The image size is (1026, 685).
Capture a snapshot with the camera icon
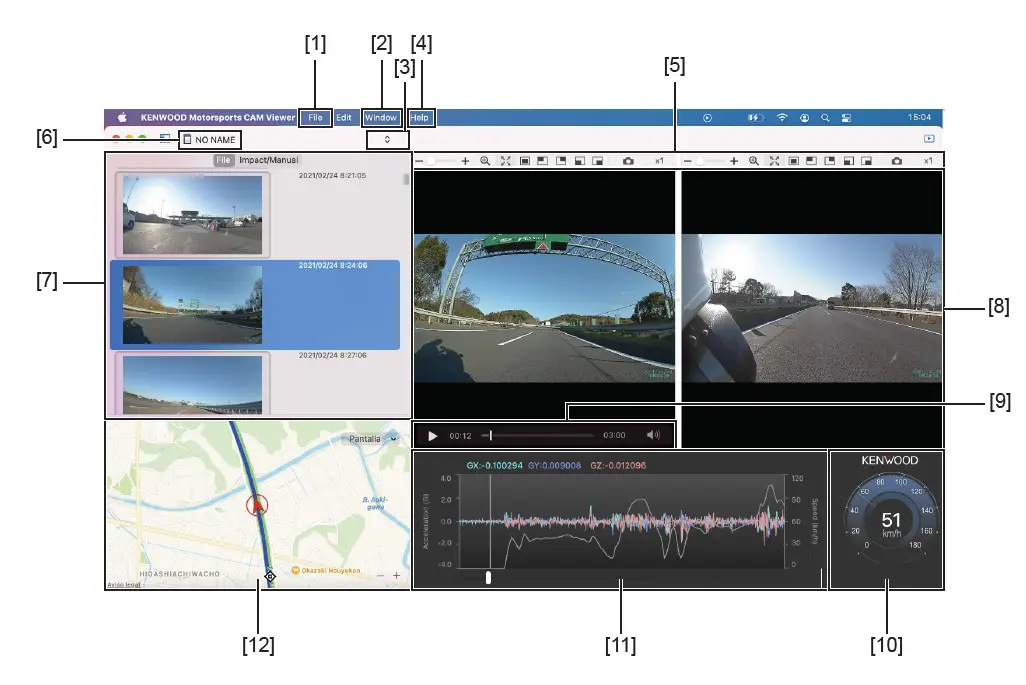click(x=630, y=160)
